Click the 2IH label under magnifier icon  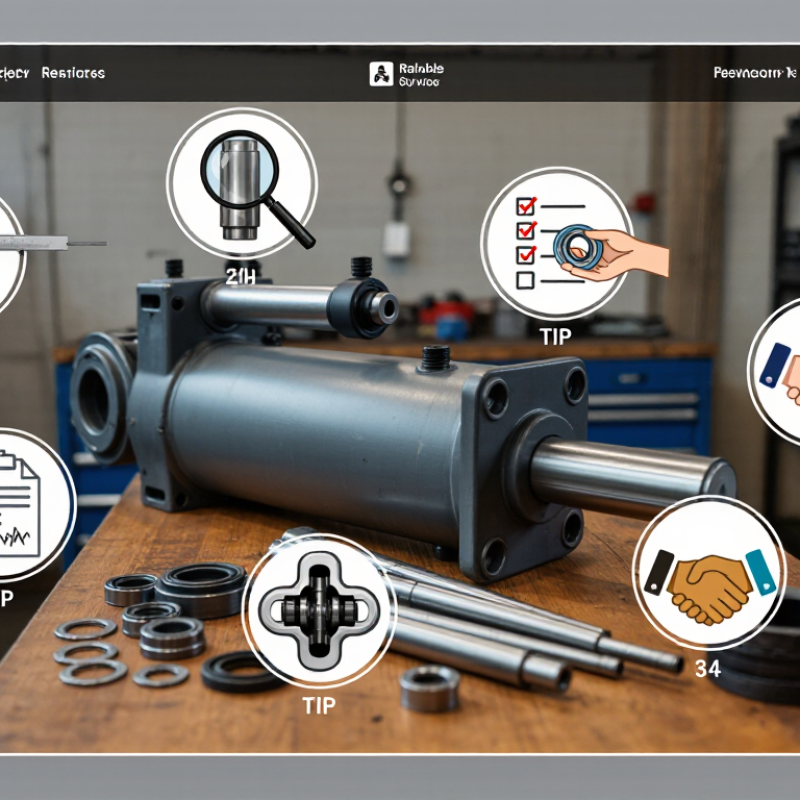click(x=240, y=277)
